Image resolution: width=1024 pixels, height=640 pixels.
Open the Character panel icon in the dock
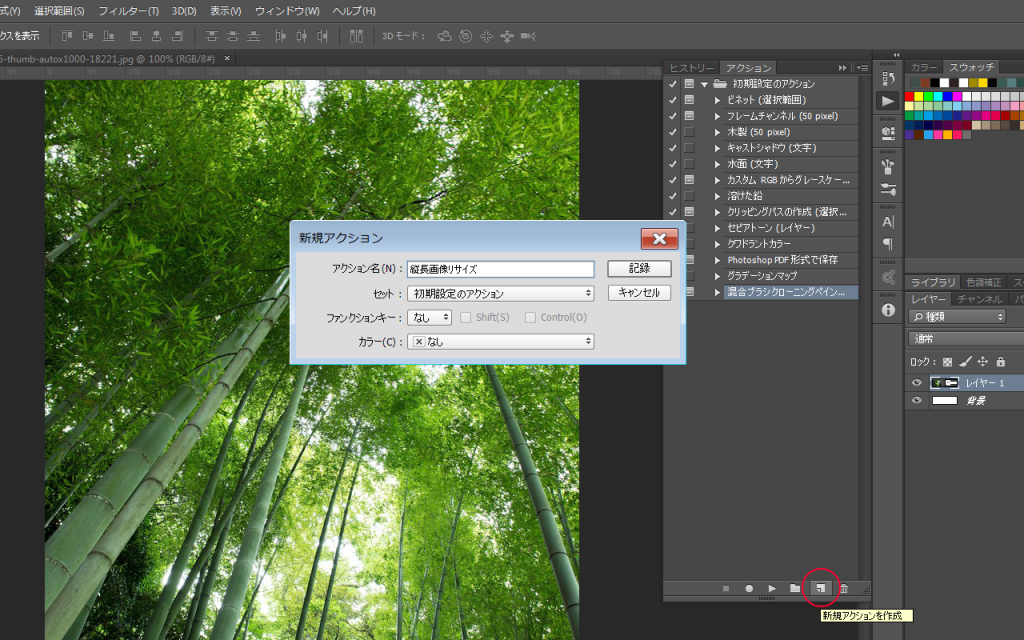(888, 222)
